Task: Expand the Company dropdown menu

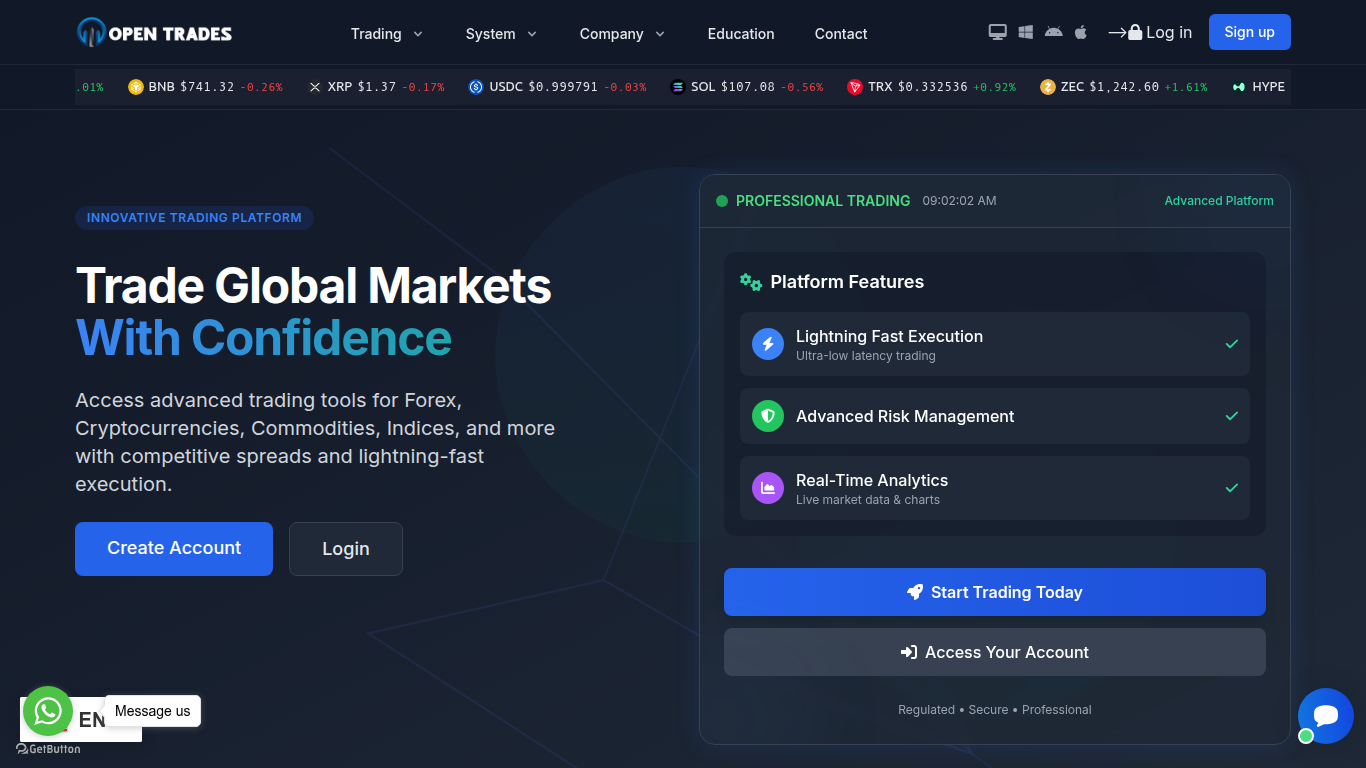Action: click(x=623, y=33)
